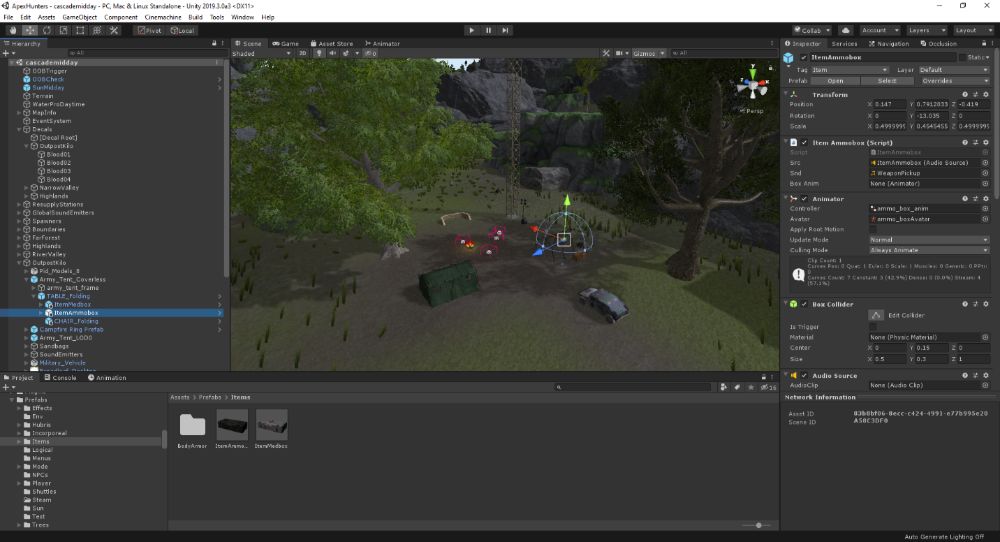This screenshot has height=542, width=1000.
Task: Enable the Is Trigger checkbox
Action: coord(873,326)
